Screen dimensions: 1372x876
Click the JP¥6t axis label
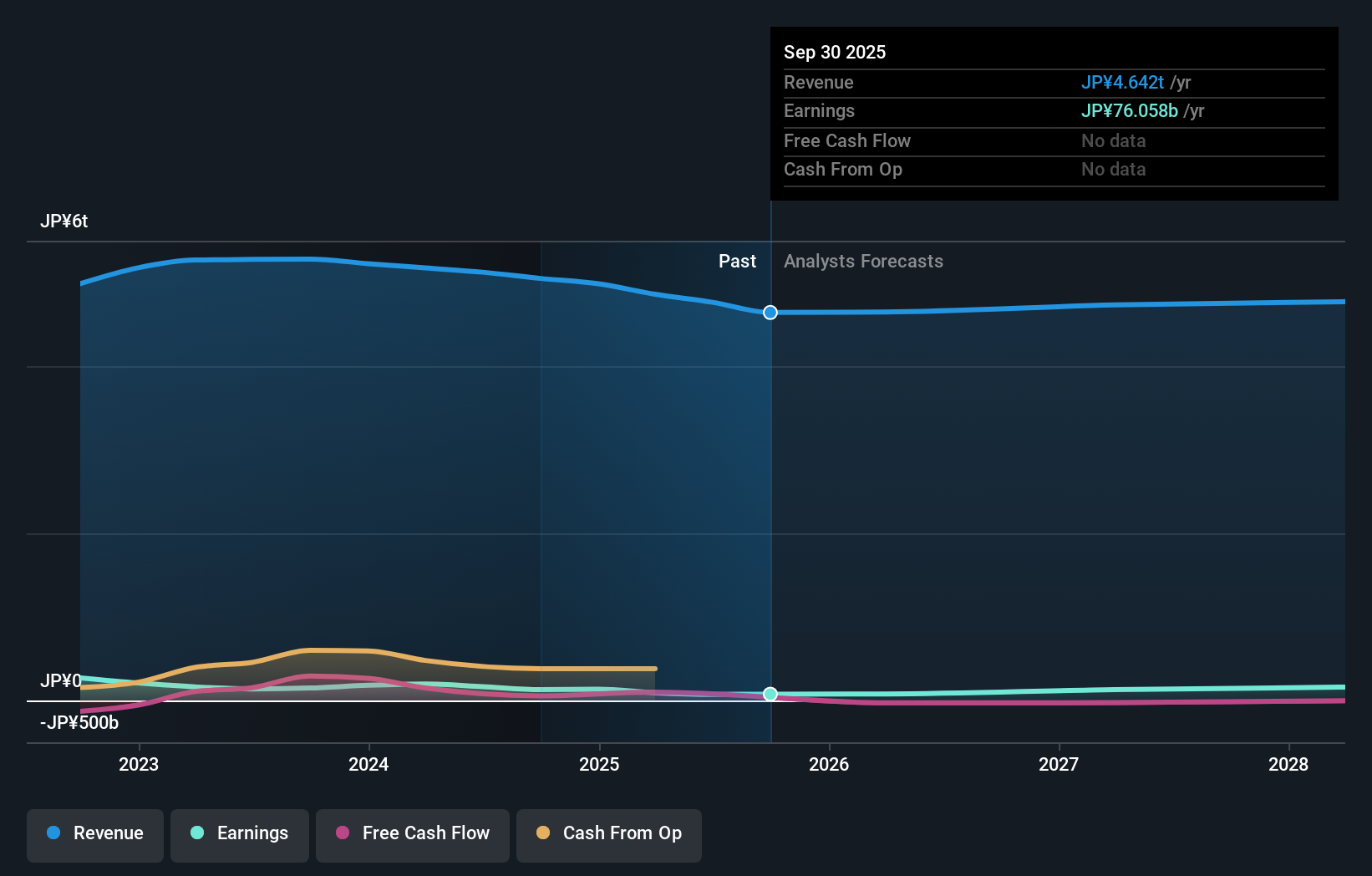tap(65, 221)
